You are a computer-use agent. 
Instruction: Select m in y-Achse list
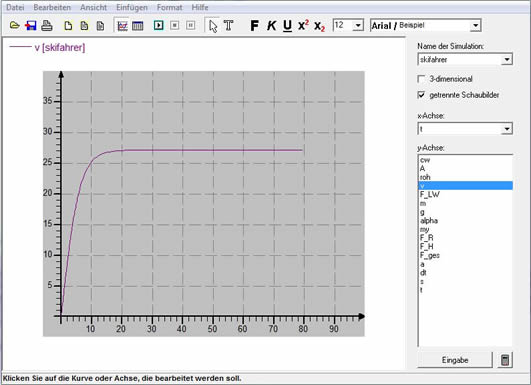[465, 203]
